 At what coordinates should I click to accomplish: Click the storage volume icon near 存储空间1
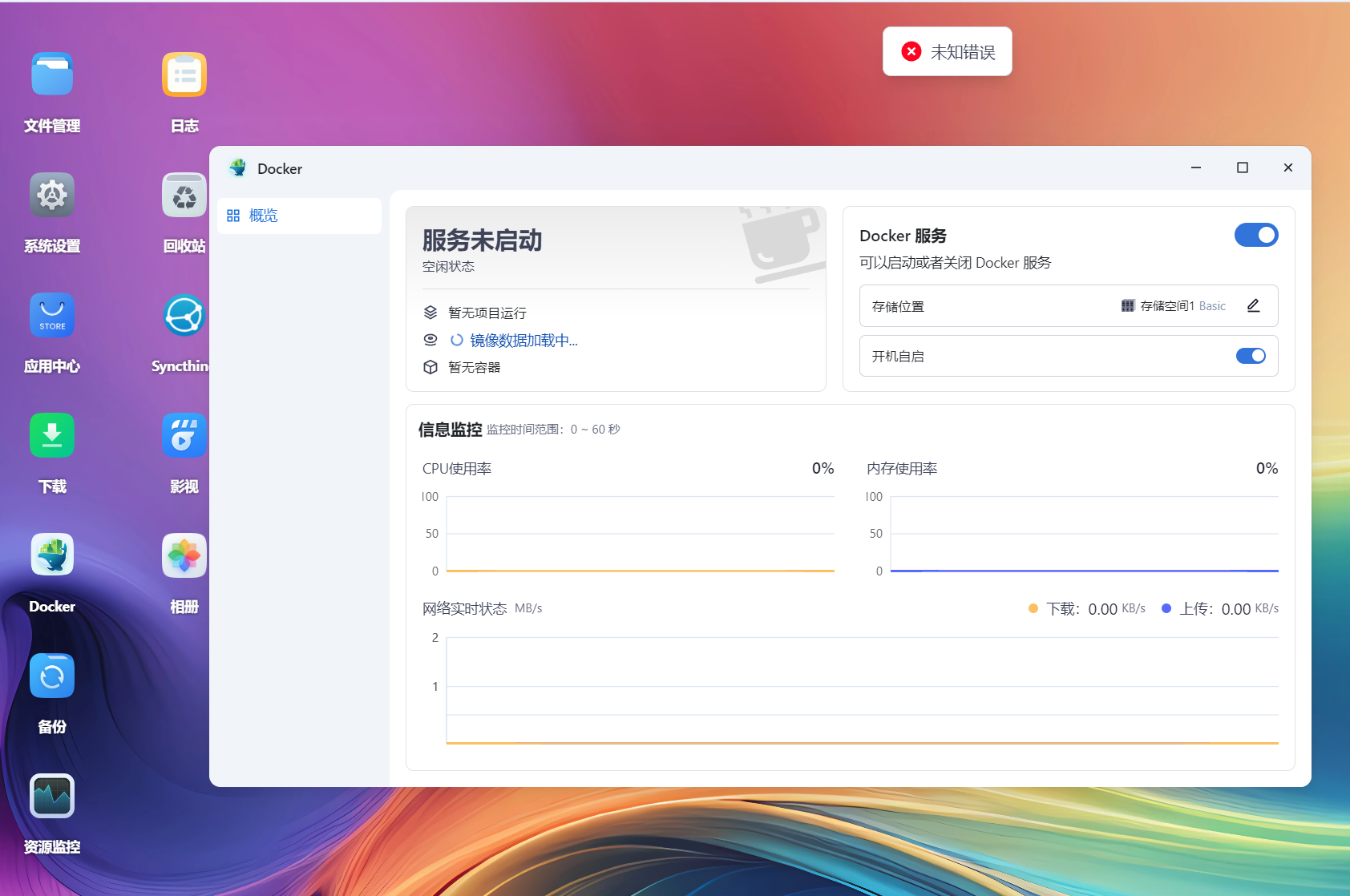pyautogui.click(x=1128, y=305)
